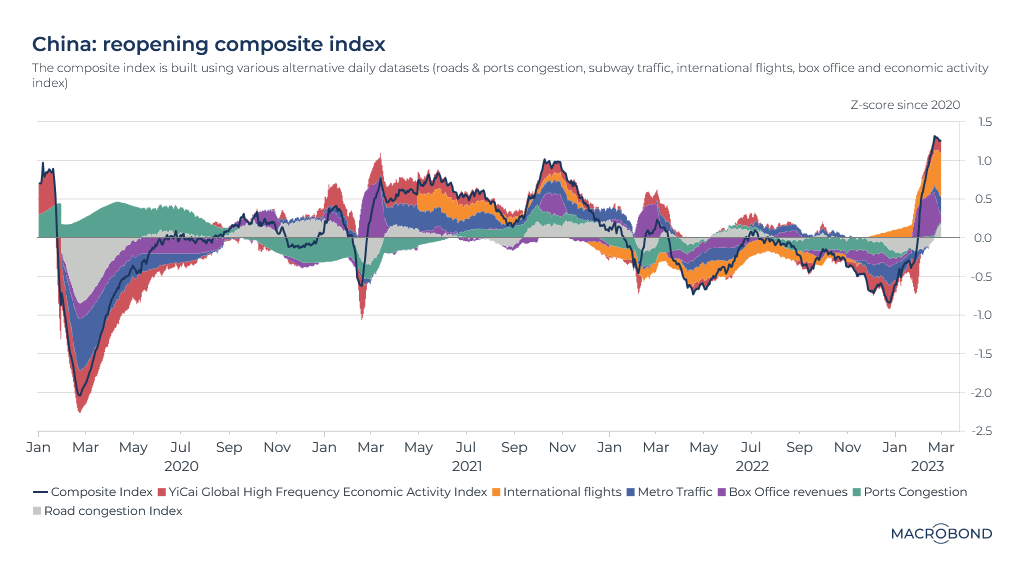
Task: Select the Composite Index legend label
Action: tap(101, 492)
